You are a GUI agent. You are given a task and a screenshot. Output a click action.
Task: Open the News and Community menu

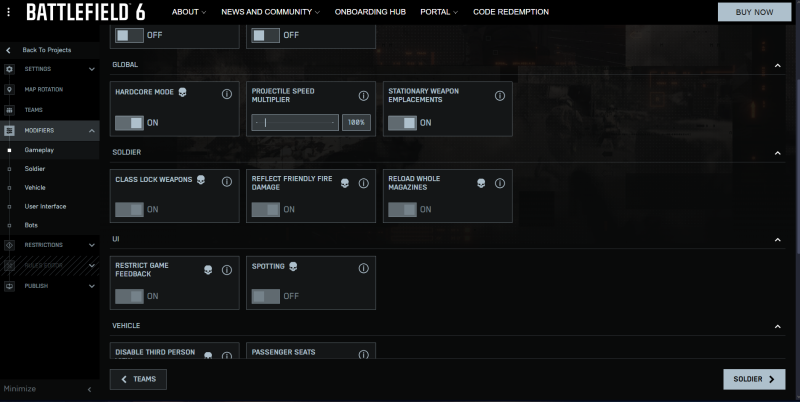[x=270, y=12]
